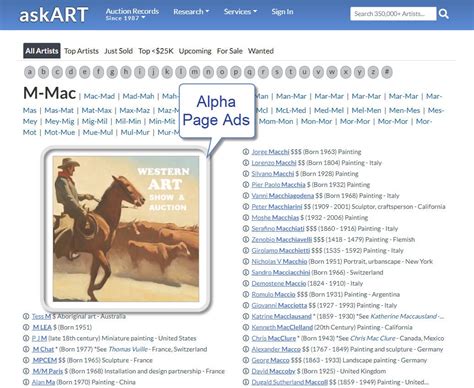Click the info icon beside David Maccoby
Viewport: 474px width, 388px height.
246,371
